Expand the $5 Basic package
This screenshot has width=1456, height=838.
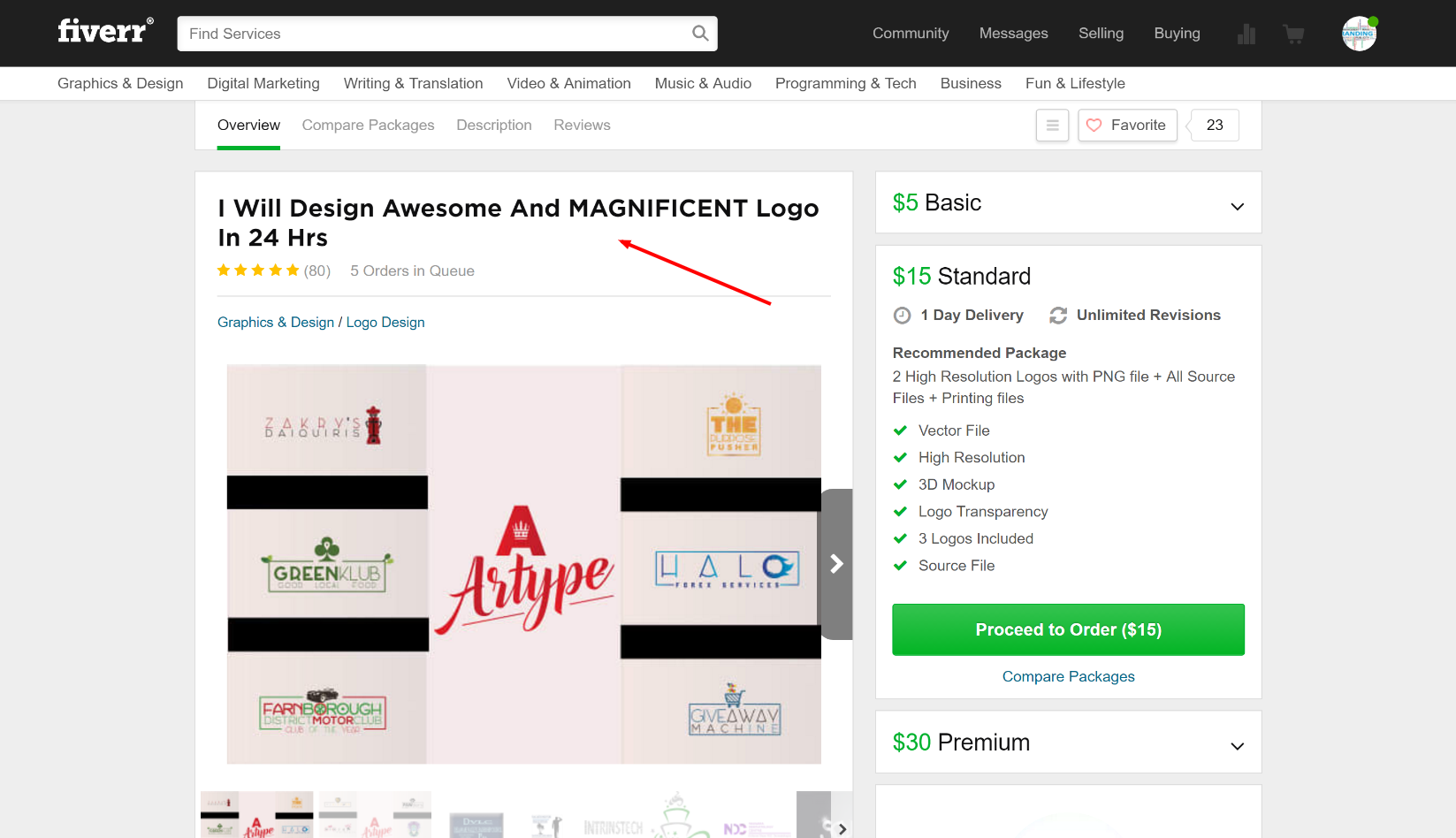coord(1068,203)
